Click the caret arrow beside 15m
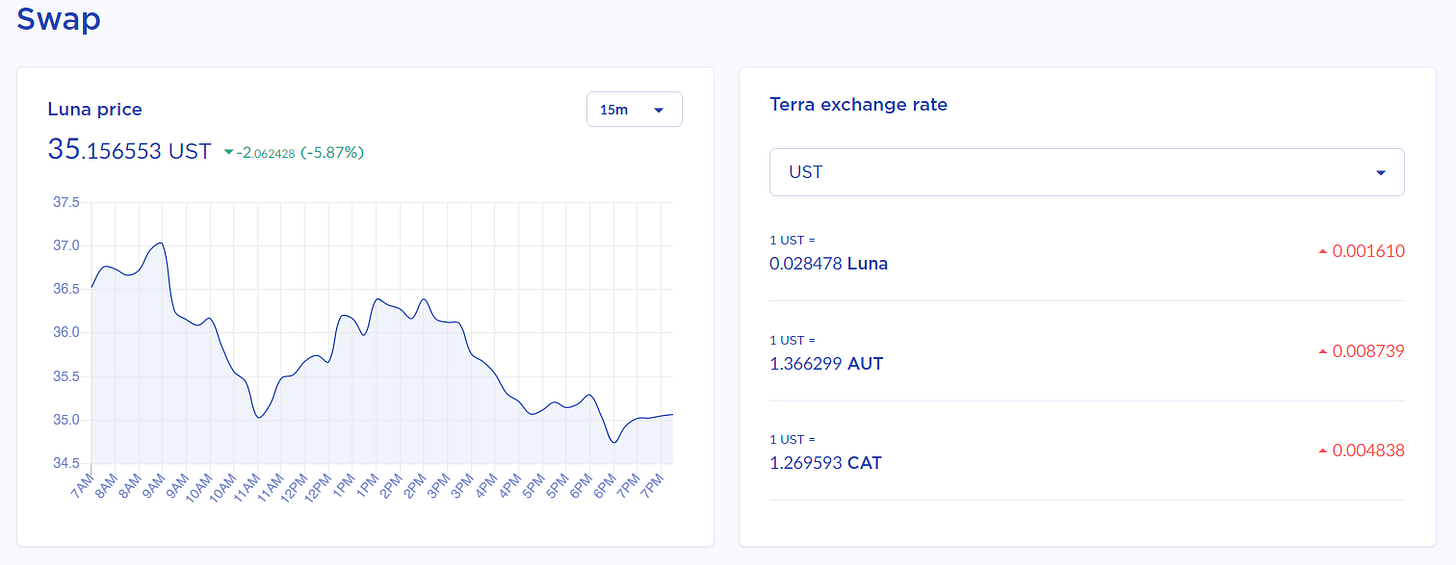 tap(658, 110)
